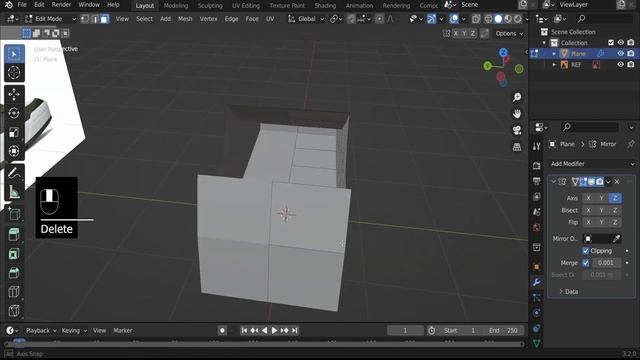Click the Mirror Object eyedropper
This screenshot has height=360, width=640.
click(616, 238)
